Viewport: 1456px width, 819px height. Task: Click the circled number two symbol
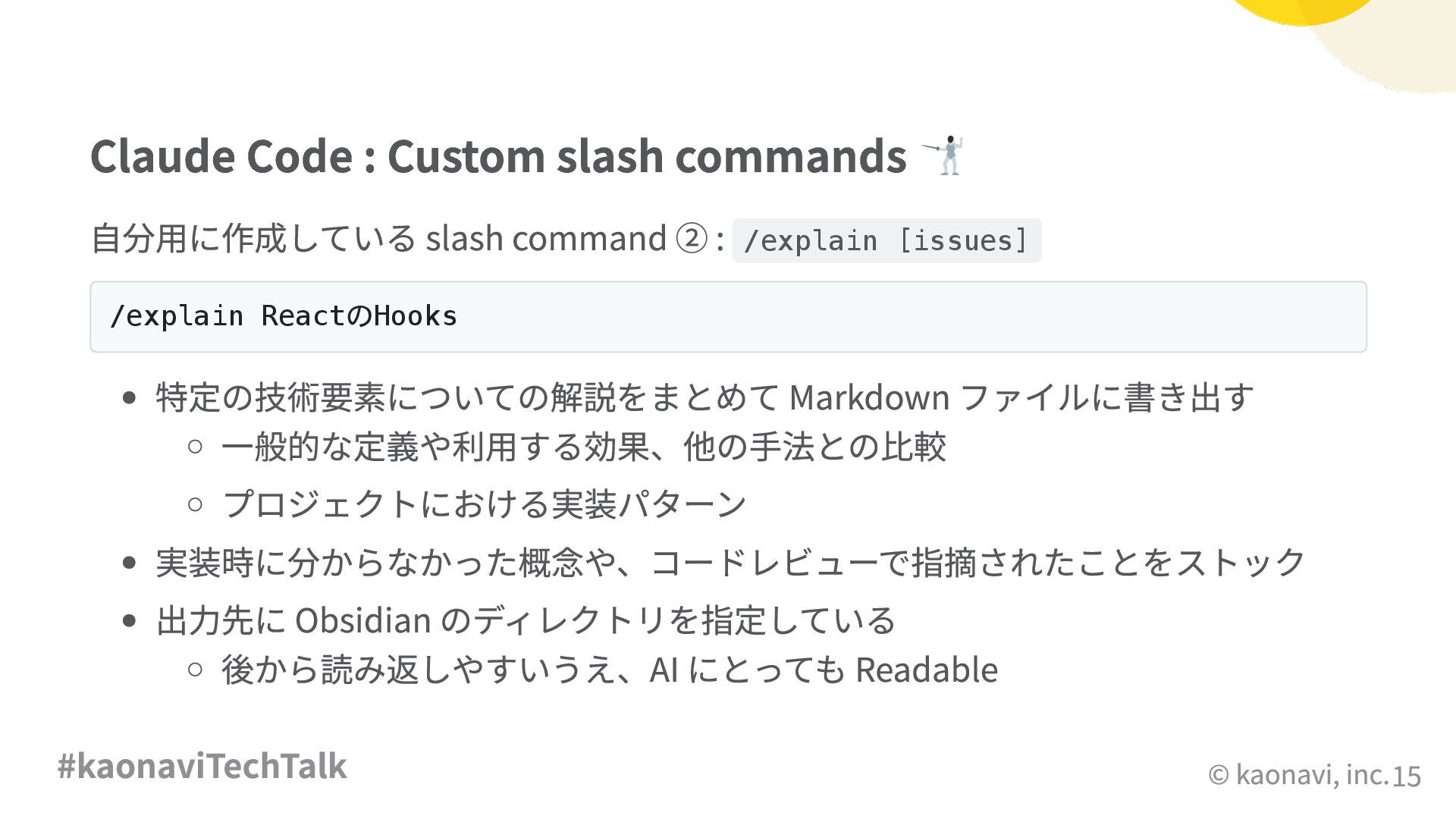coord(690,239)
